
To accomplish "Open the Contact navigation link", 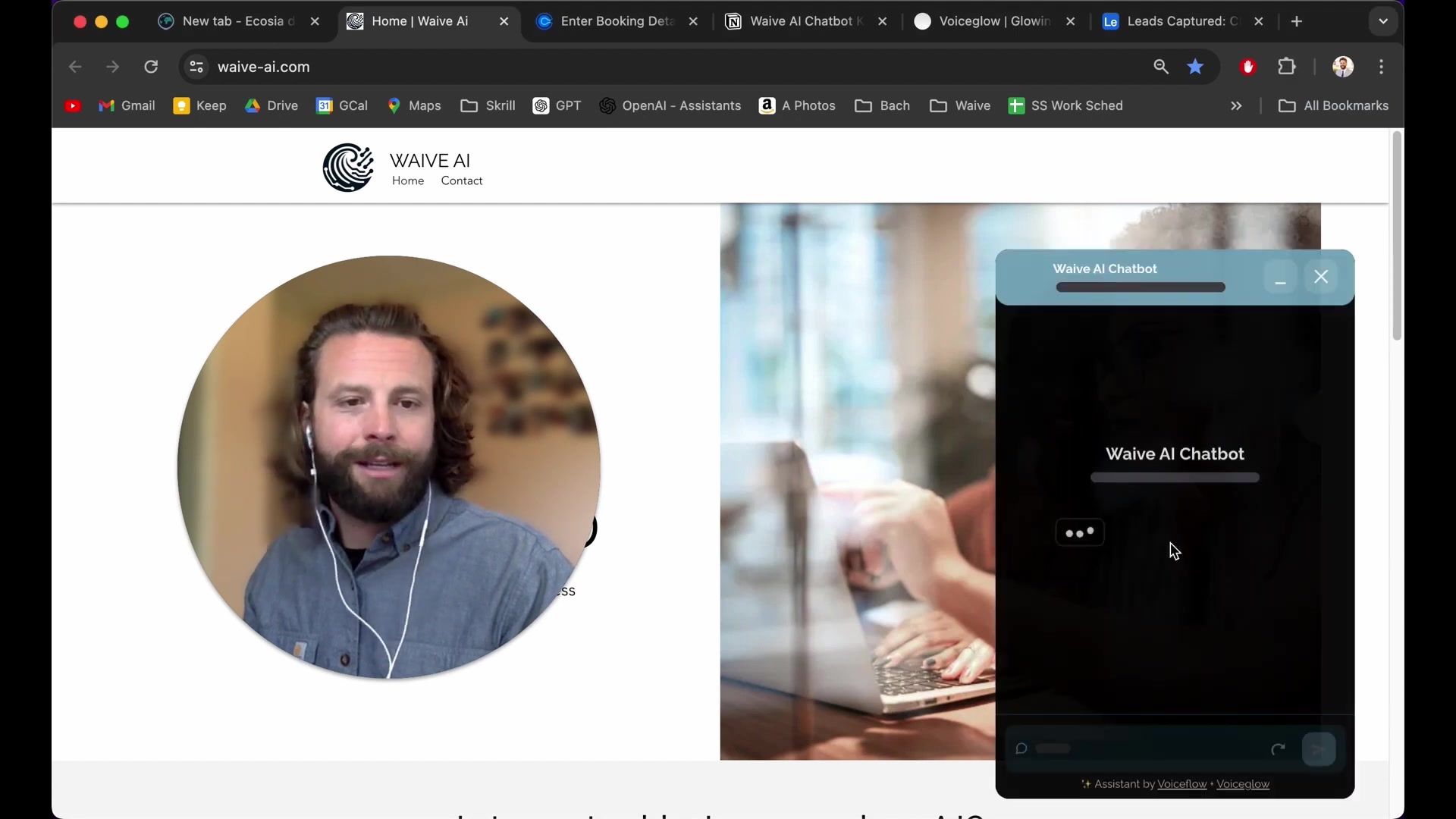I will [x=462, y=180].
